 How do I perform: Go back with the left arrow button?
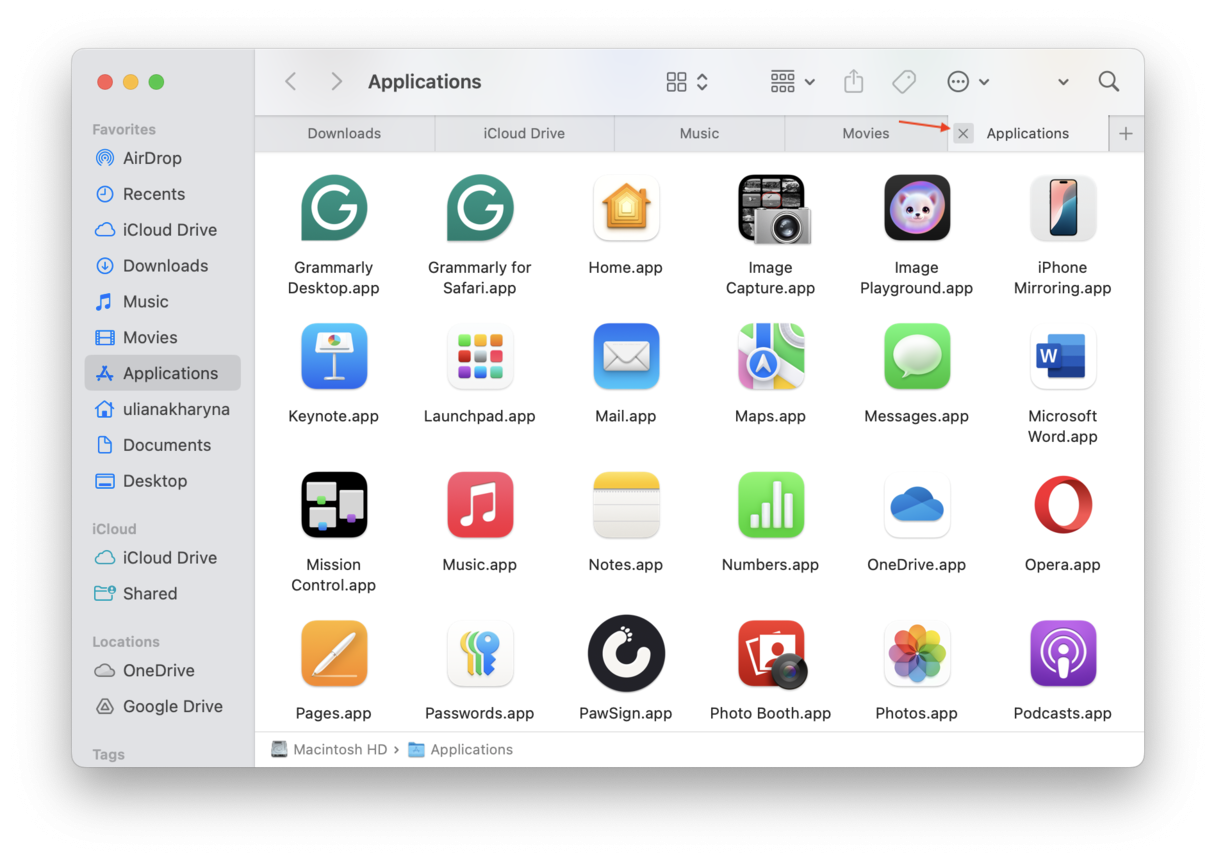tap(291, 82)
